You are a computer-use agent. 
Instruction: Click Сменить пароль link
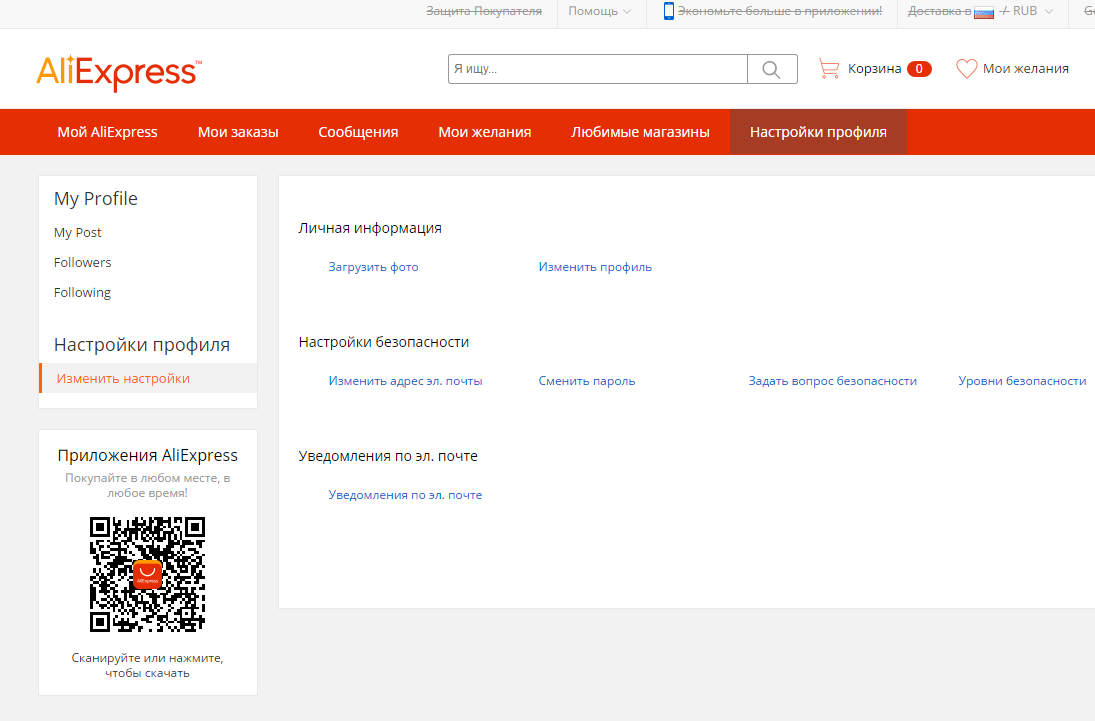coord(587,381)
